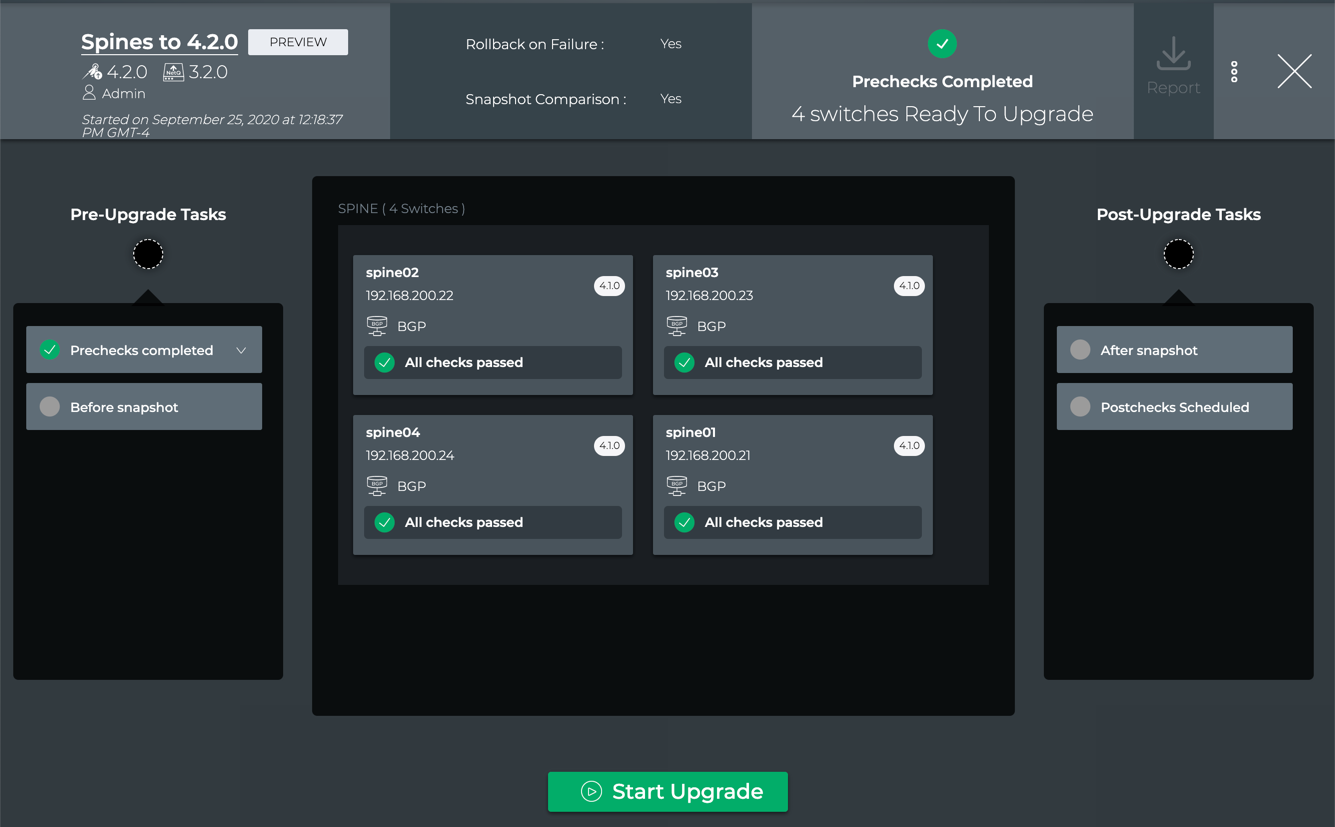The image size is (1335, 827).
Task: Open the Pre-Upgrade Tasks circle marker
Action: [148, 255]
